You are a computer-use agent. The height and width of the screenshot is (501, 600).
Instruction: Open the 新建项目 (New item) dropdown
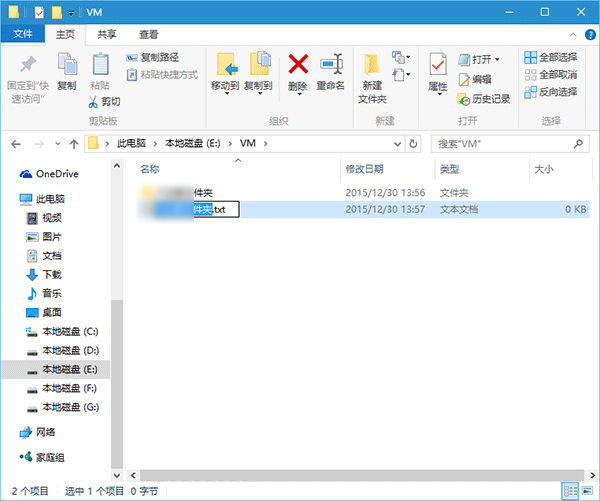tap(401, 58)
